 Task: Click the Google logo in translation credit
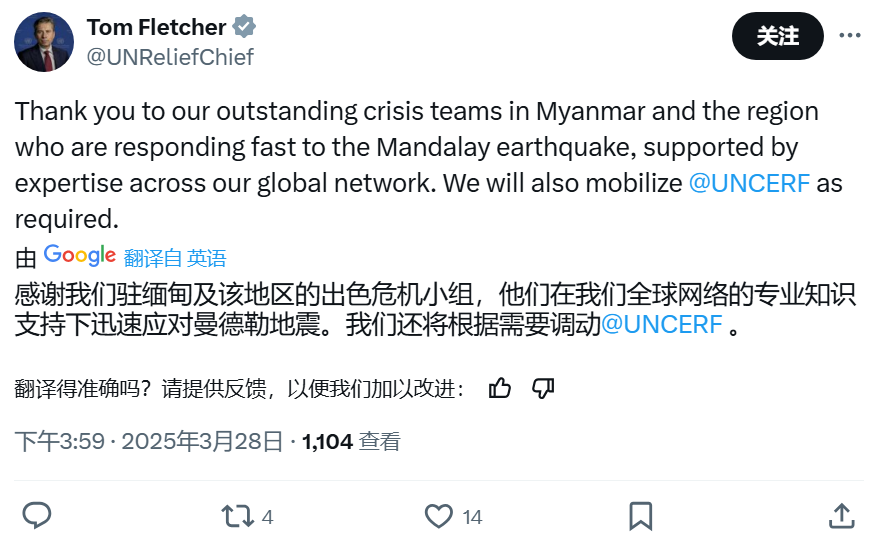click(x=80, y=256)
